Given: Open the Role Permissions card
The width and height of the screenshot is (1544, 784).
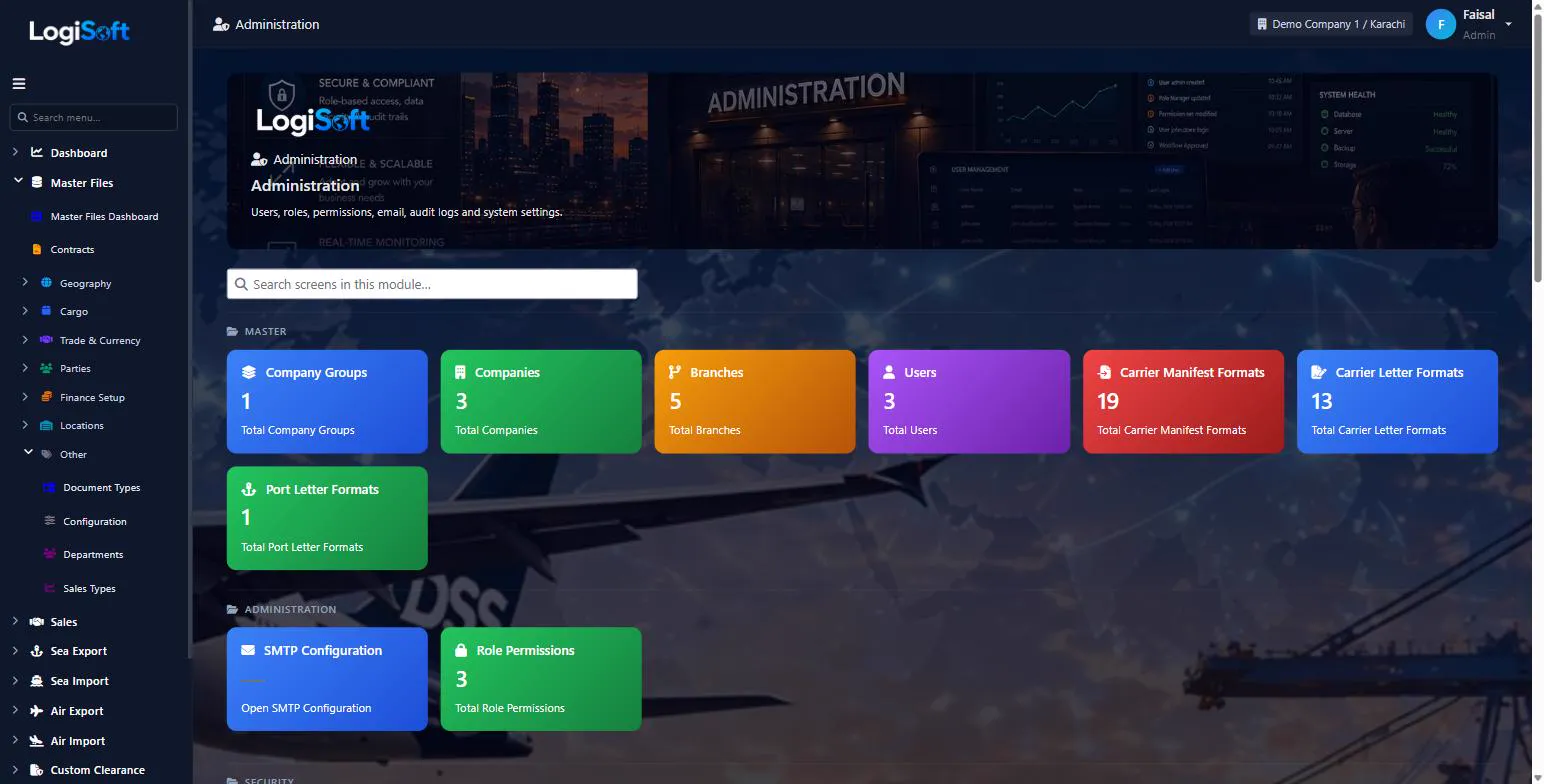Looking at the screenshot, I should click(x=541, y=679).
